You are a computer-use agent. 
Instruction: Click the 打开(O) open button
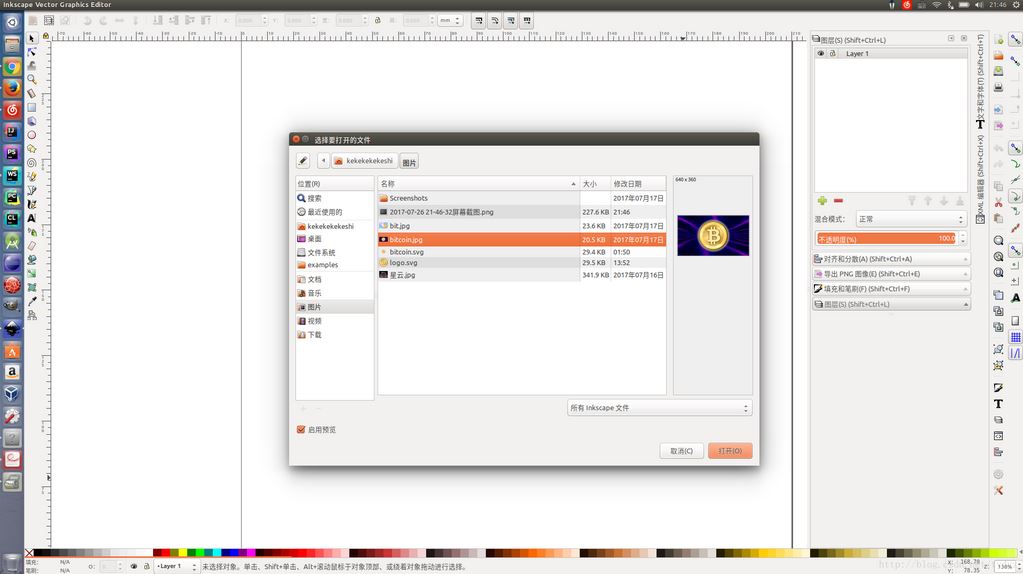pos(730,451)
